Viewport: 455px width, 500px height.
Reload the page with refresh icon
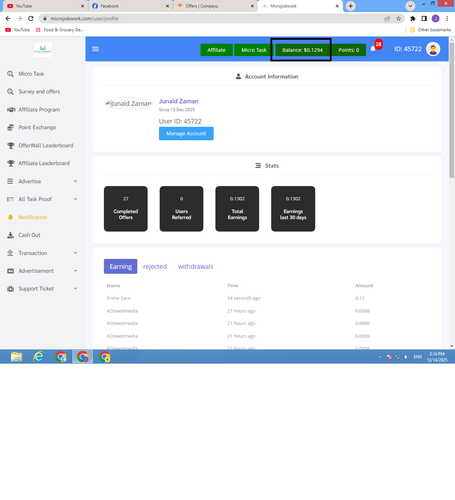(x=31, y=19)
